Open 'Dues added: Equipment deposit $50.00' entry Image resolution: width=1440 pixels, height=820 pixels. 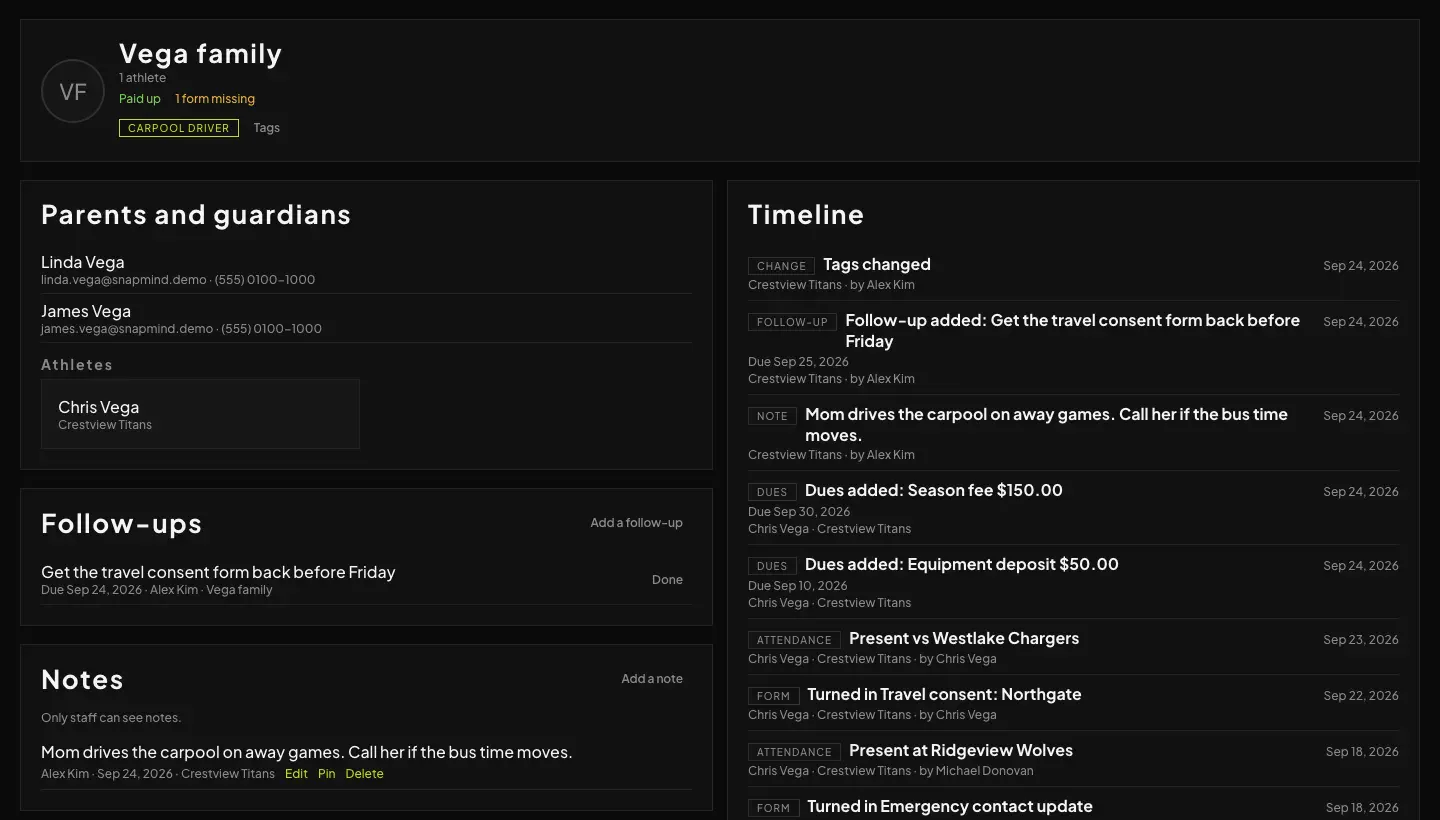[x=962, y=564]
